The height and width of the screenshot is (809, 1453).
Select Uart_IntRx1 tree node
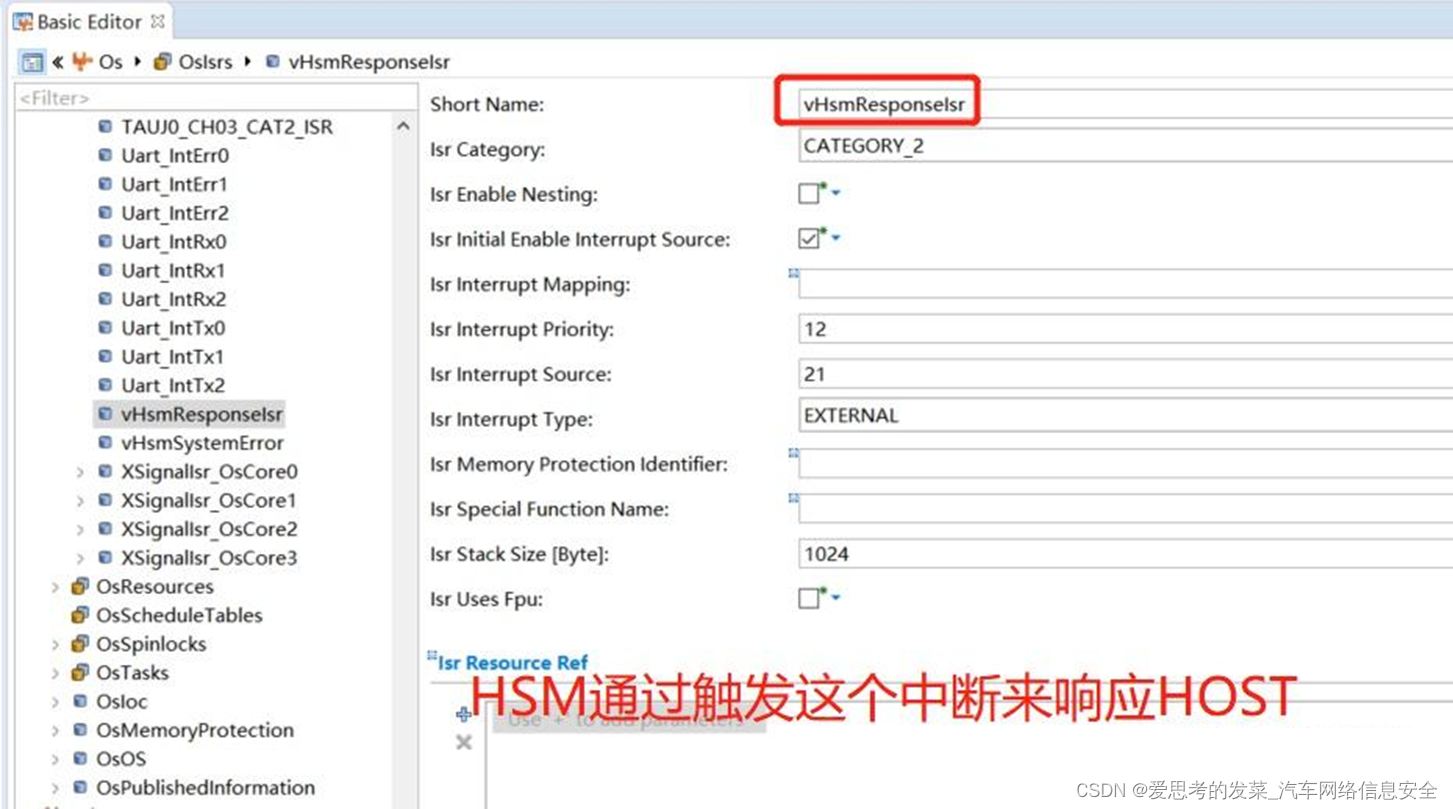(x=174, y=271)
